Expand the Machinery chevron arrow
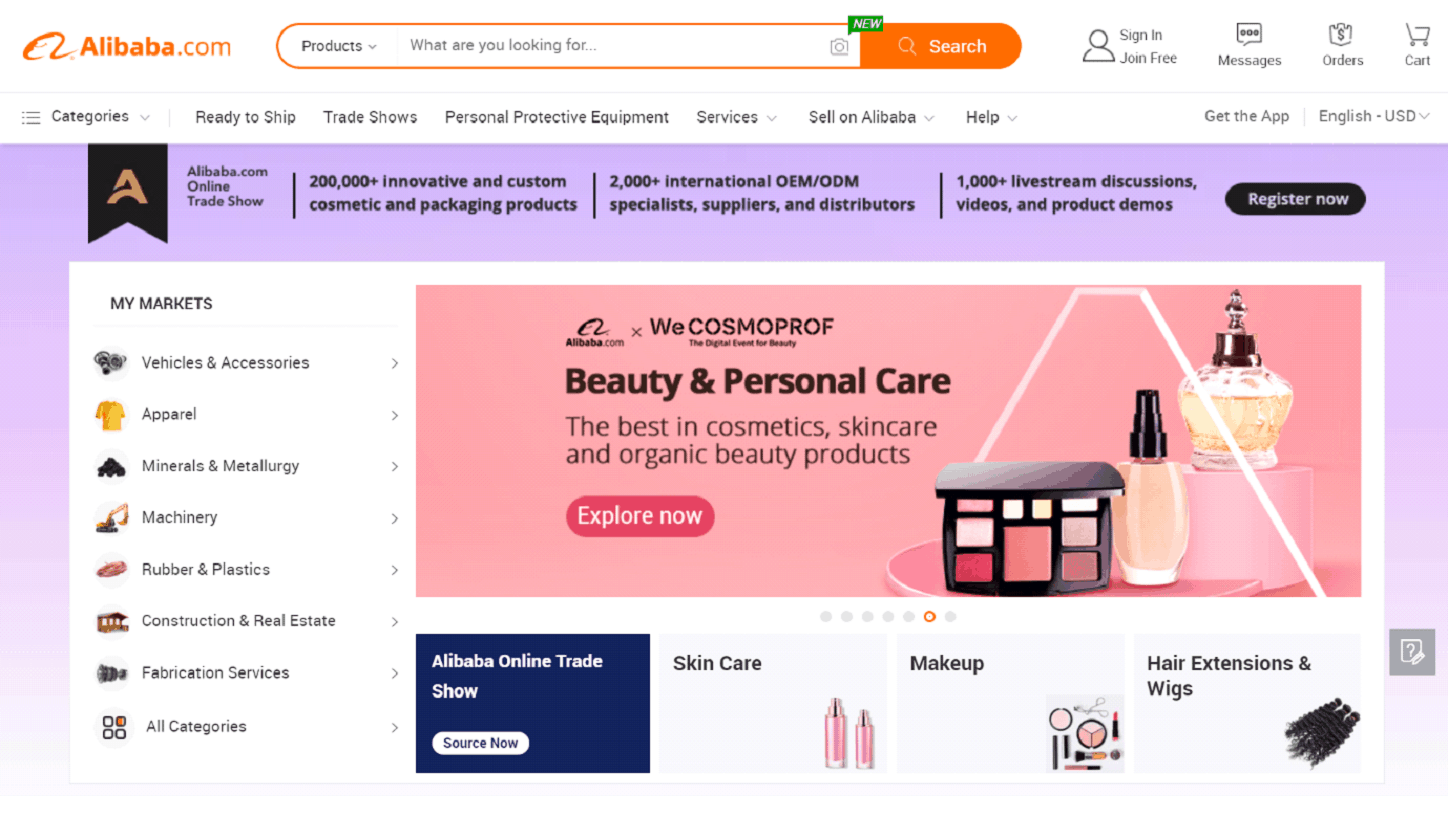 (395, 518)
